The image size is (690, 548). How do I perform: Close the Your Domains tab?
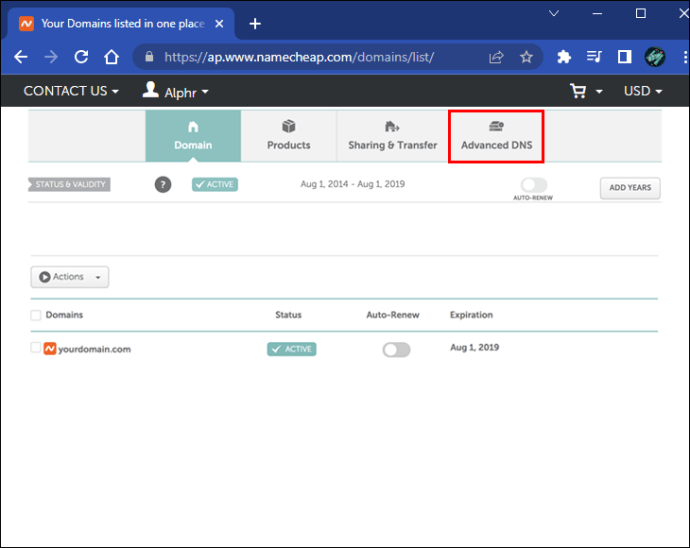point(219,24)
